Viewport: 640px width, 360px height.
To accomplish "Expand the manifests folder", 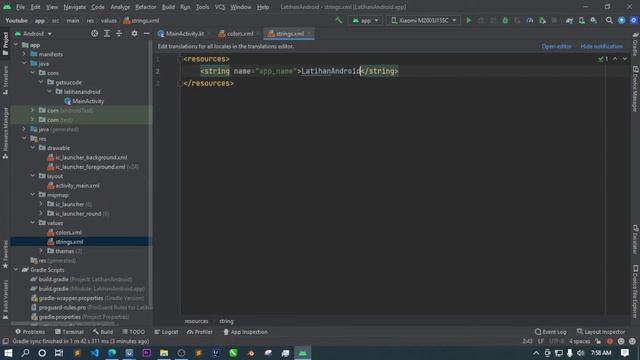I will [24, 54].
